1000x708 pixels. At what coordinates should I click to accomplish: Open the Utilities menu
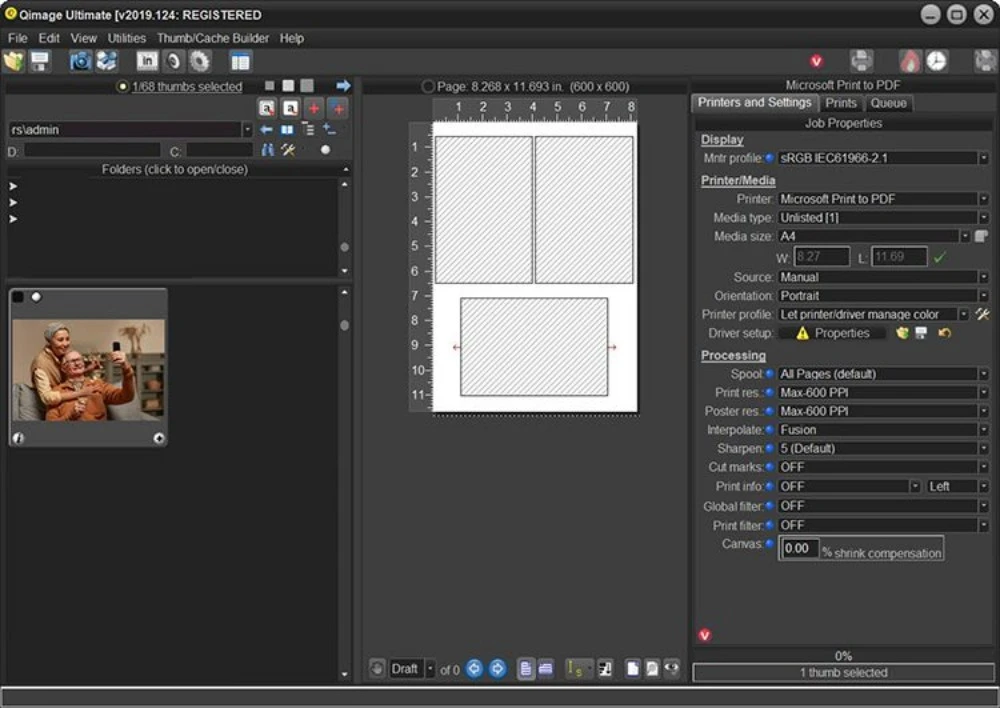pyautogui.click(x=127, y=38)
